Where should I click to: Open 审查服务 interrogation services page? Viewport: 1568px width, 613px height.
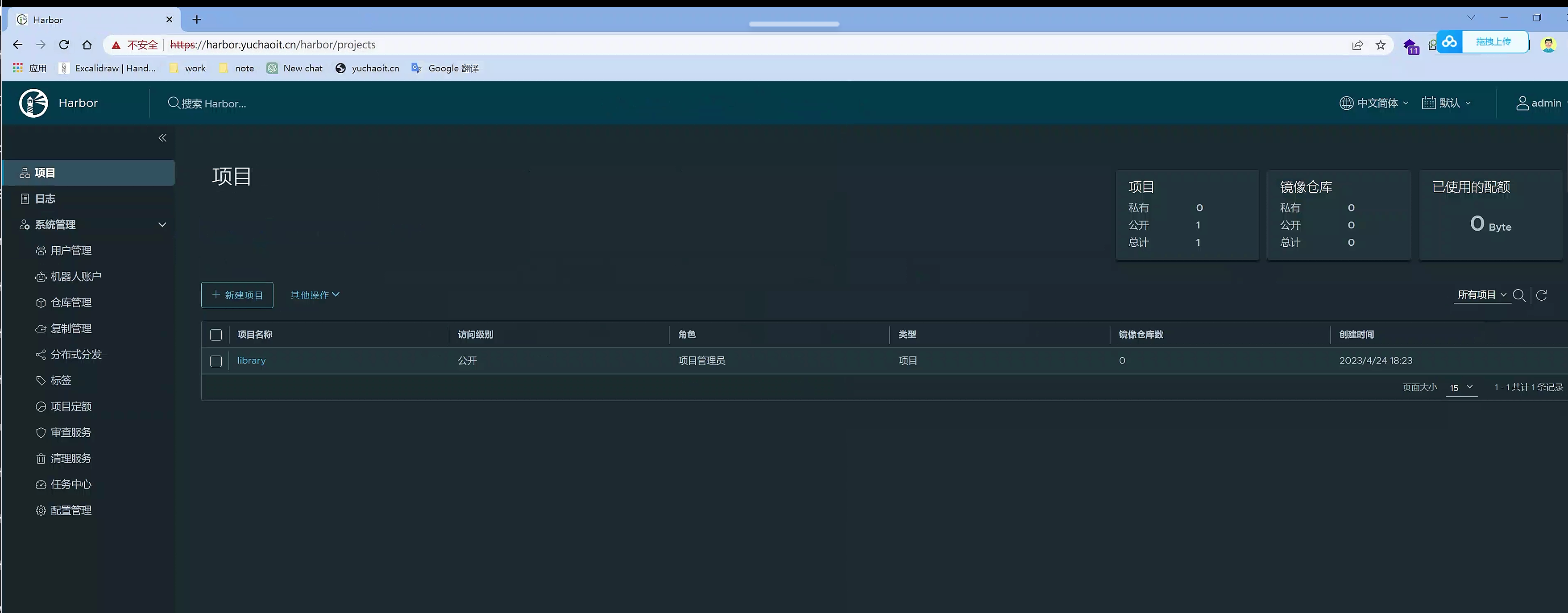click(71, 432)
